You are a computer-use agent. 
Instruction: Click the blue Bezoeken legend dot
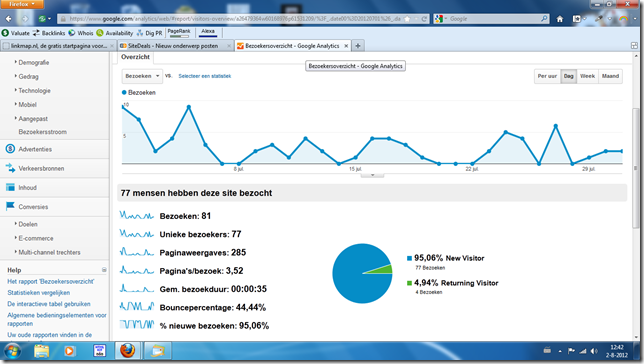(124, 93)
